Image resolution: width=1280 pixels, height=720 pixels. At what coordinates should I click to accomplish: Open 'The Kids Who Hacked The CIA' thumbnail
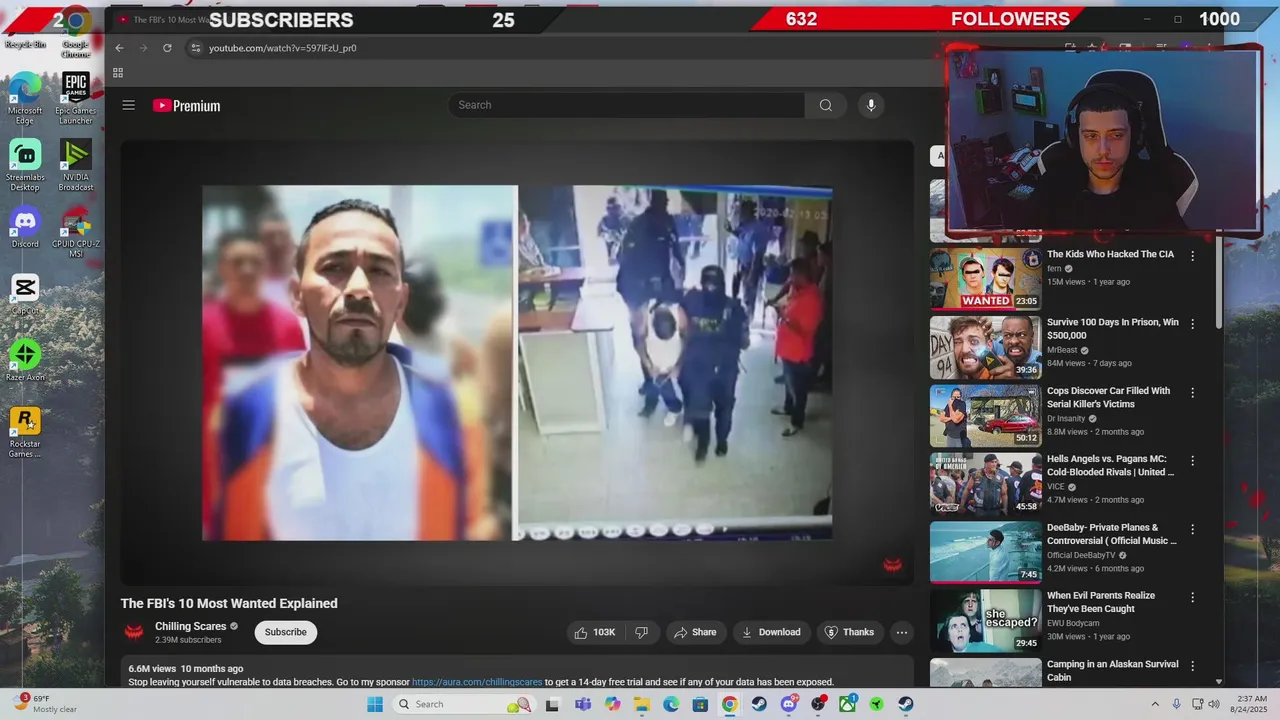[x=986, y=278]
